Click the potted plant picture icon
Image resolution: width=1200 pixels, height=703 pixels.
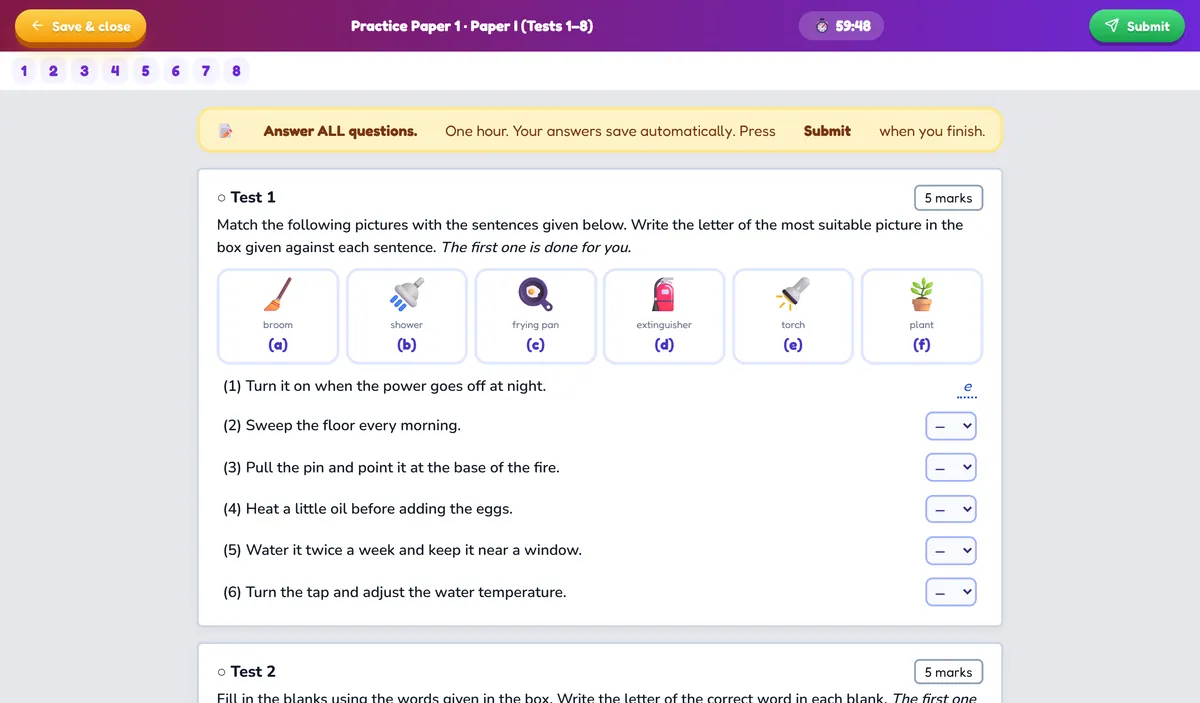(x=921, y=293)
